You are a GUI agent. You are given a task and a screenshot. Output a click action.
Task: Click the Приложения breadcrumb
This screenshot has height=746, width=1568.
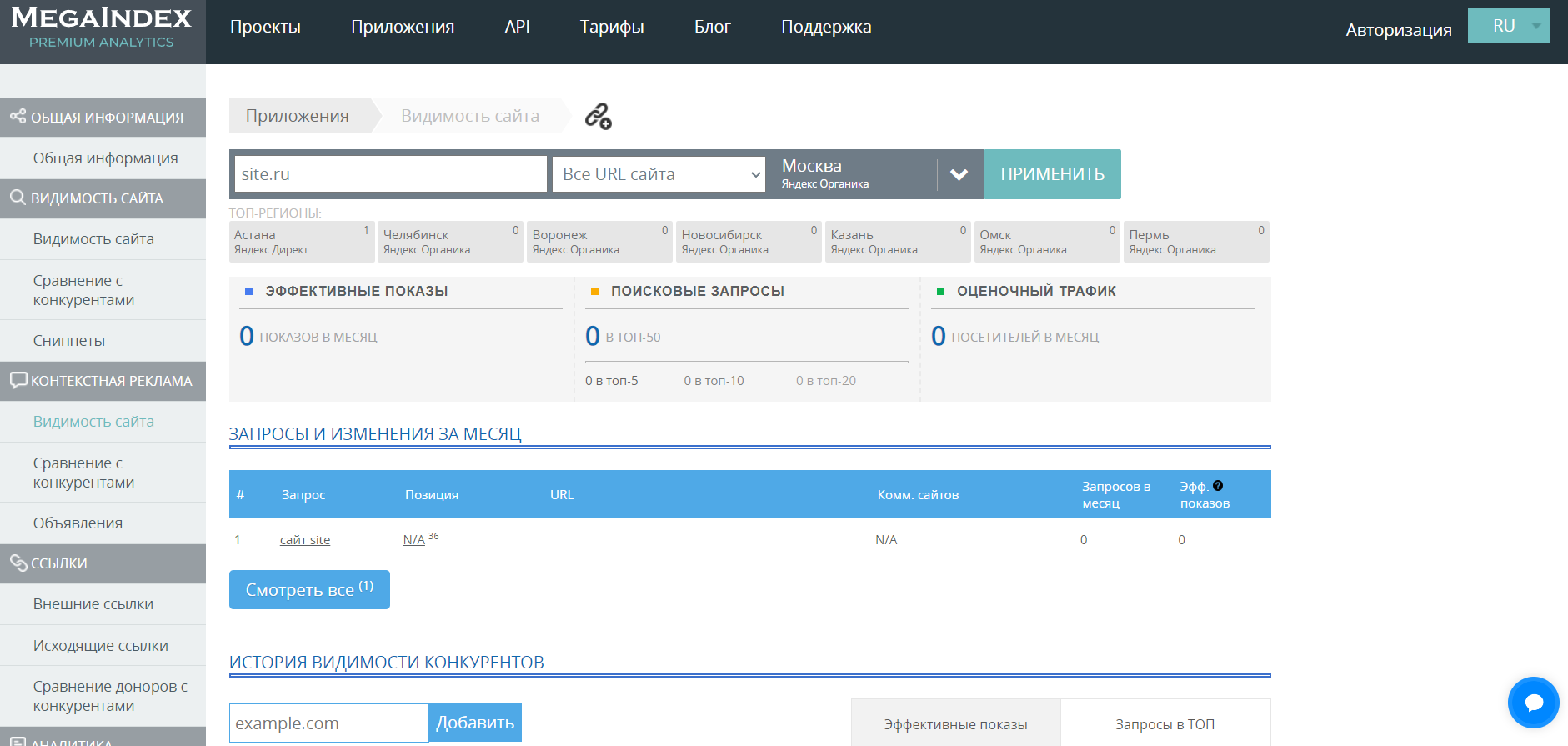tap(298, 116)
